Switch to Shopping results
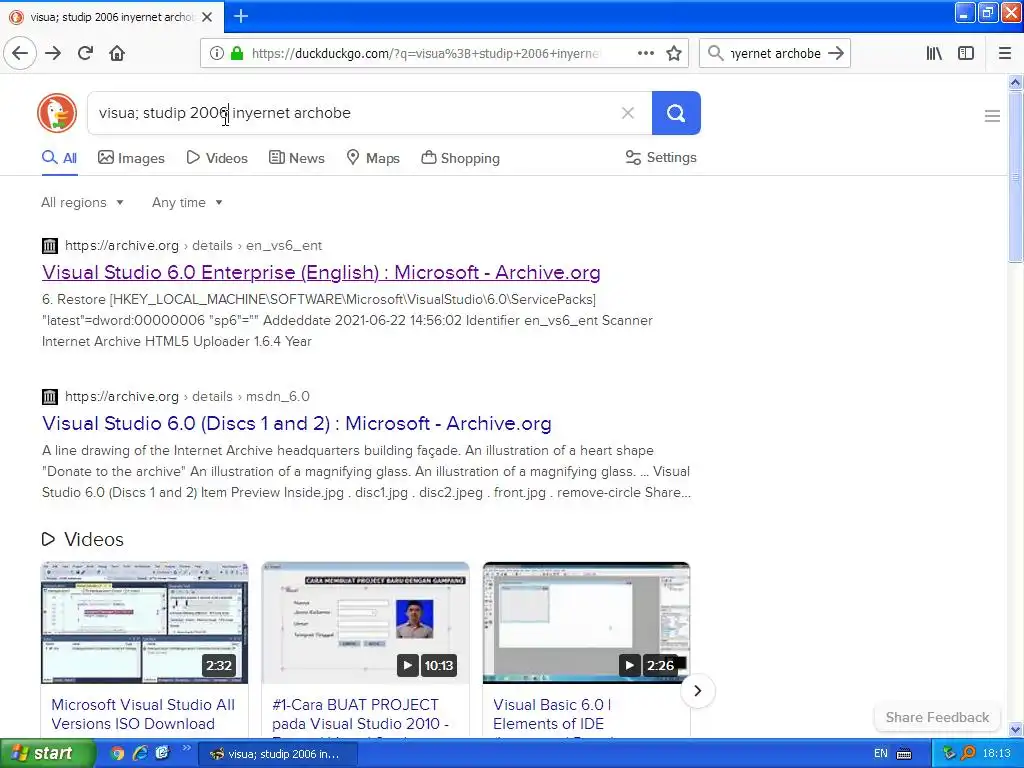This screenshot has height=768, width=1024. click(460, 158)
